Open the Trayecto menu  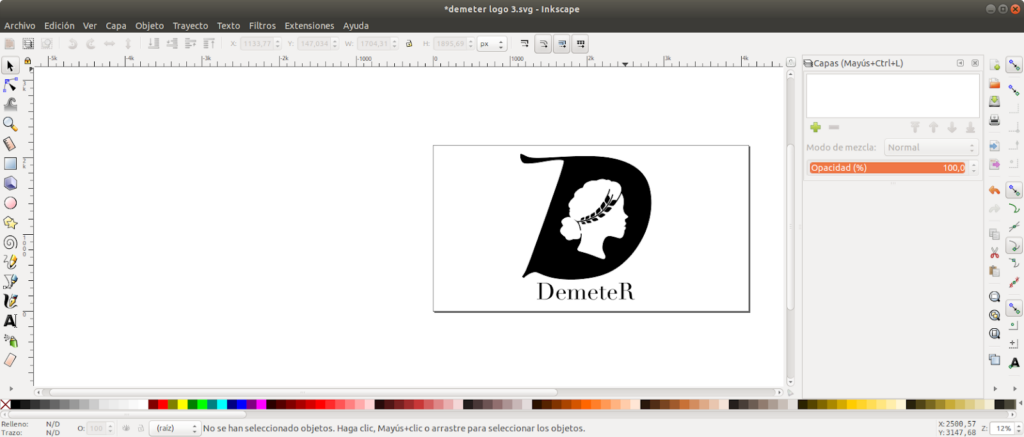[x=190, y=25]
